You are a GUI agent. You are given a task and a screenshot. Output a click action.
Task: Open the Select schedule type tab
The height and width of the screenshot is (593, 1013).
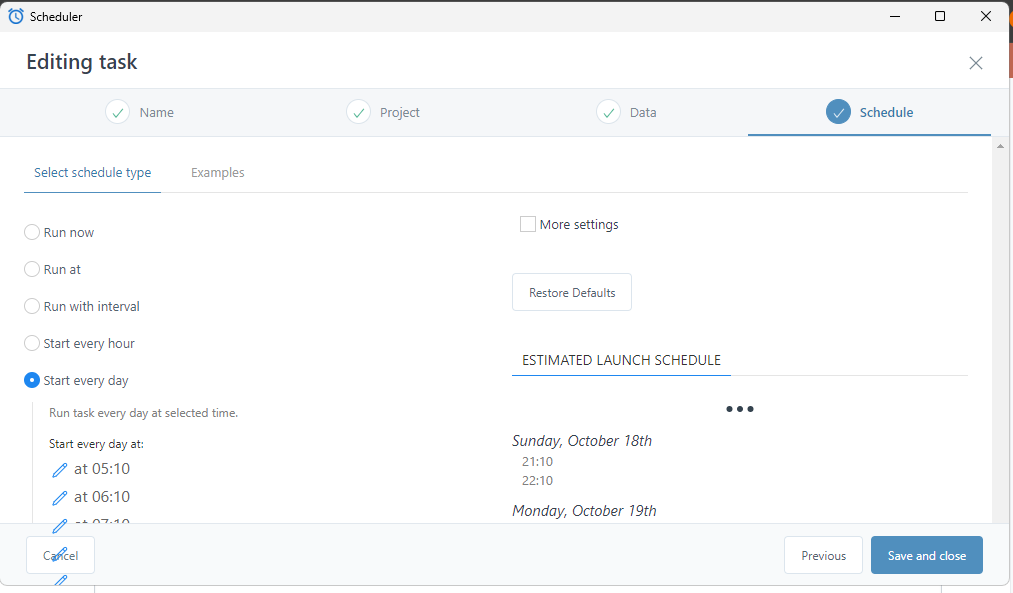[x=92, y=172]
